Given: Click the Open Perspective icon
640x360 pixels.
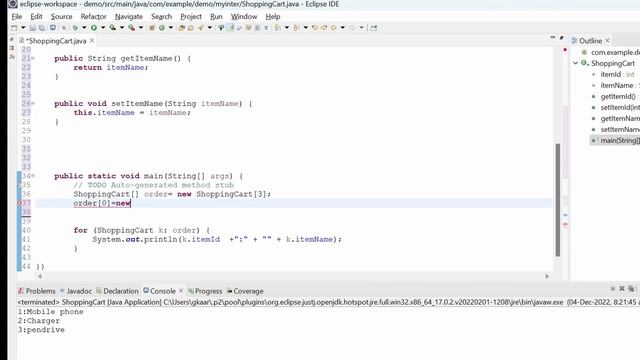Looking at the screenshot, I should [373, 28].
